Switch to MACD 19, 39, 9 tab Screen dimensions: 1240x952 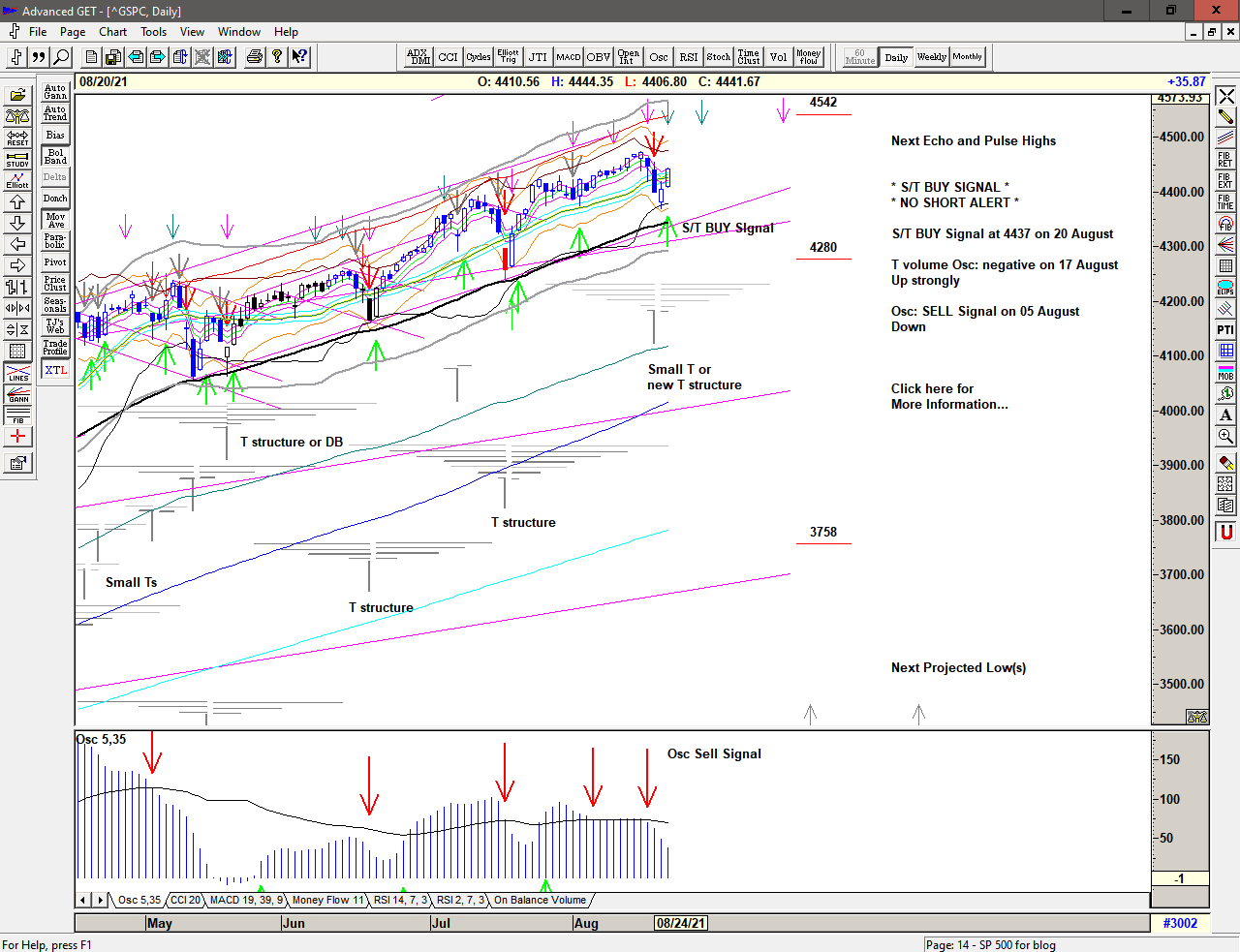246,901
